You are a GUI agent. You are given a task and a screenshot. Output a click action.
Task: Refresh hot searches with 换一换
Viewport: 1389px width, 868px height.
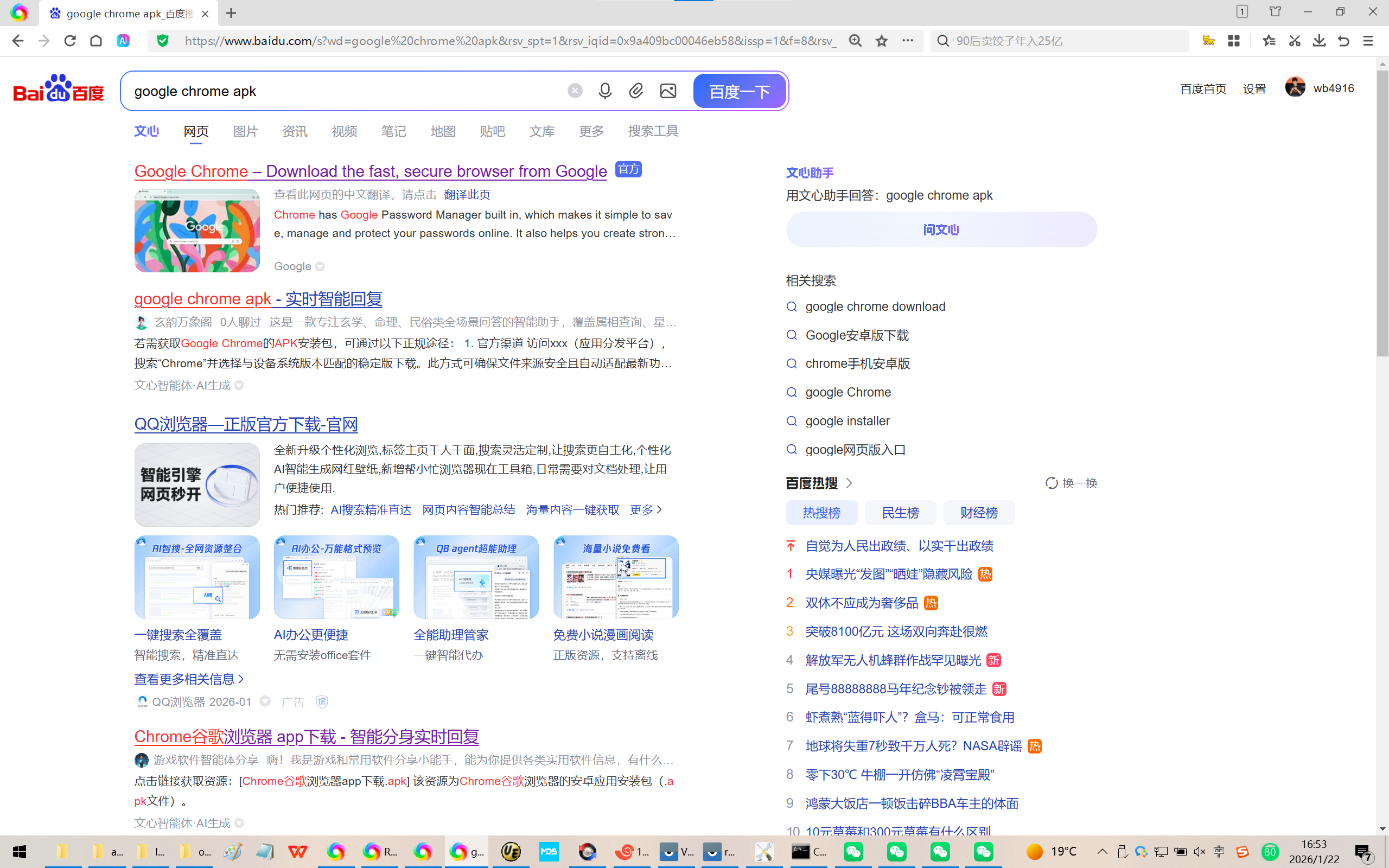pos(1071,483)
